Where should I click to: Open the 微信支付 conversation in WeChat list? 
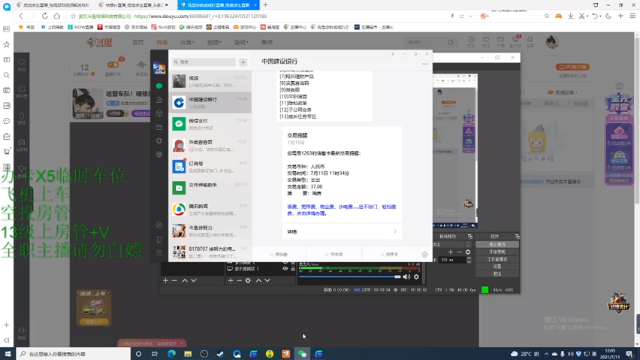coord(210,124)
